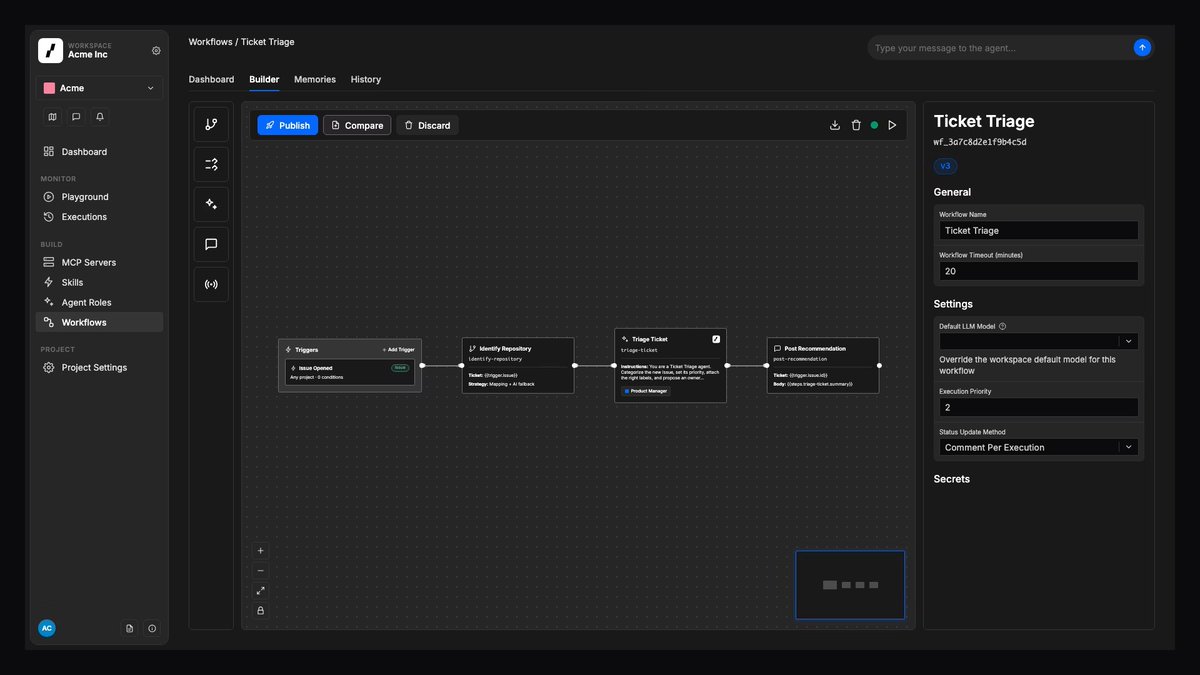Edit the Execution Priority field

[x=1038, y=407]
